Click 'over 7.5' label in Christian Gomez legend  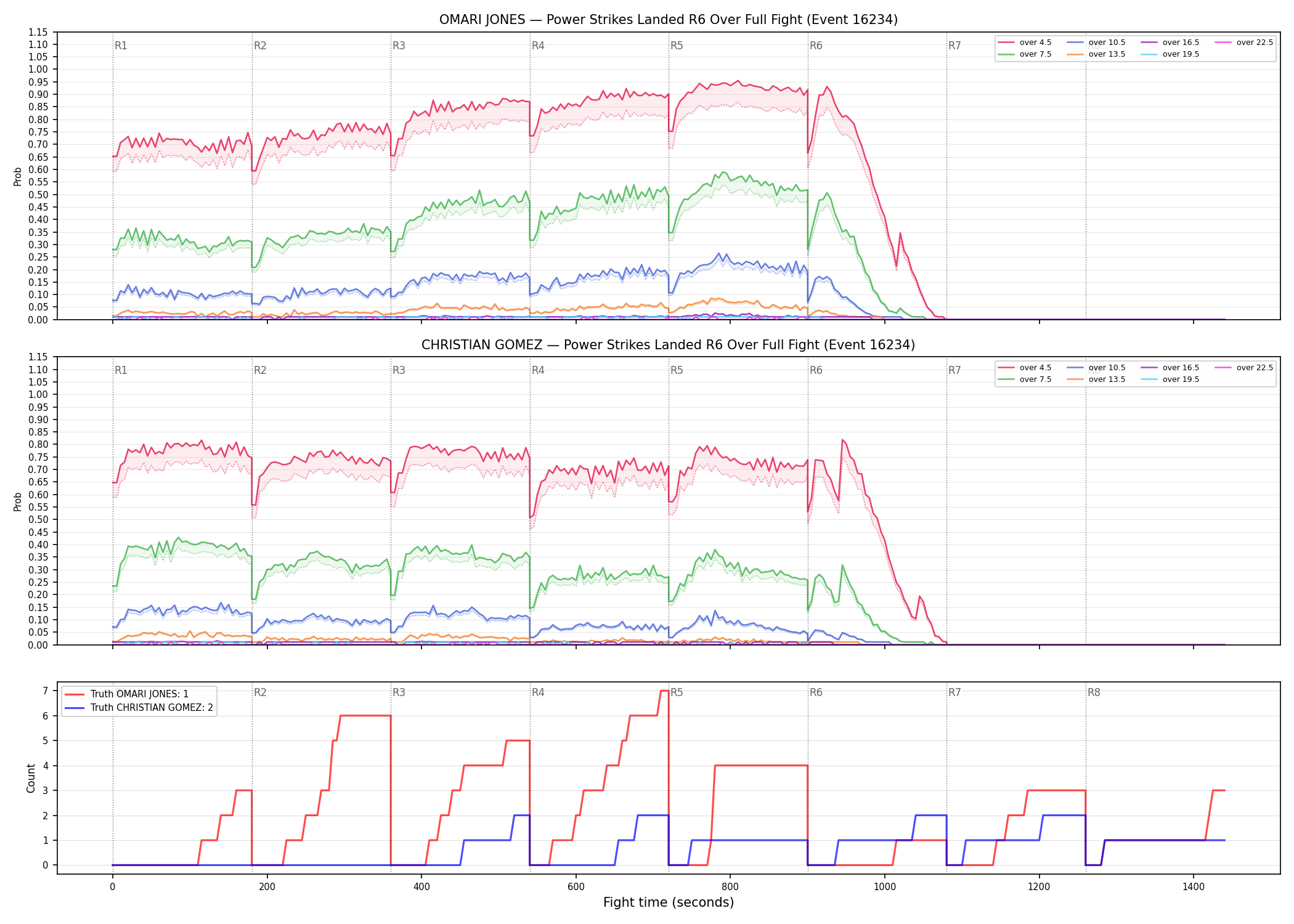pos(1035,379)
